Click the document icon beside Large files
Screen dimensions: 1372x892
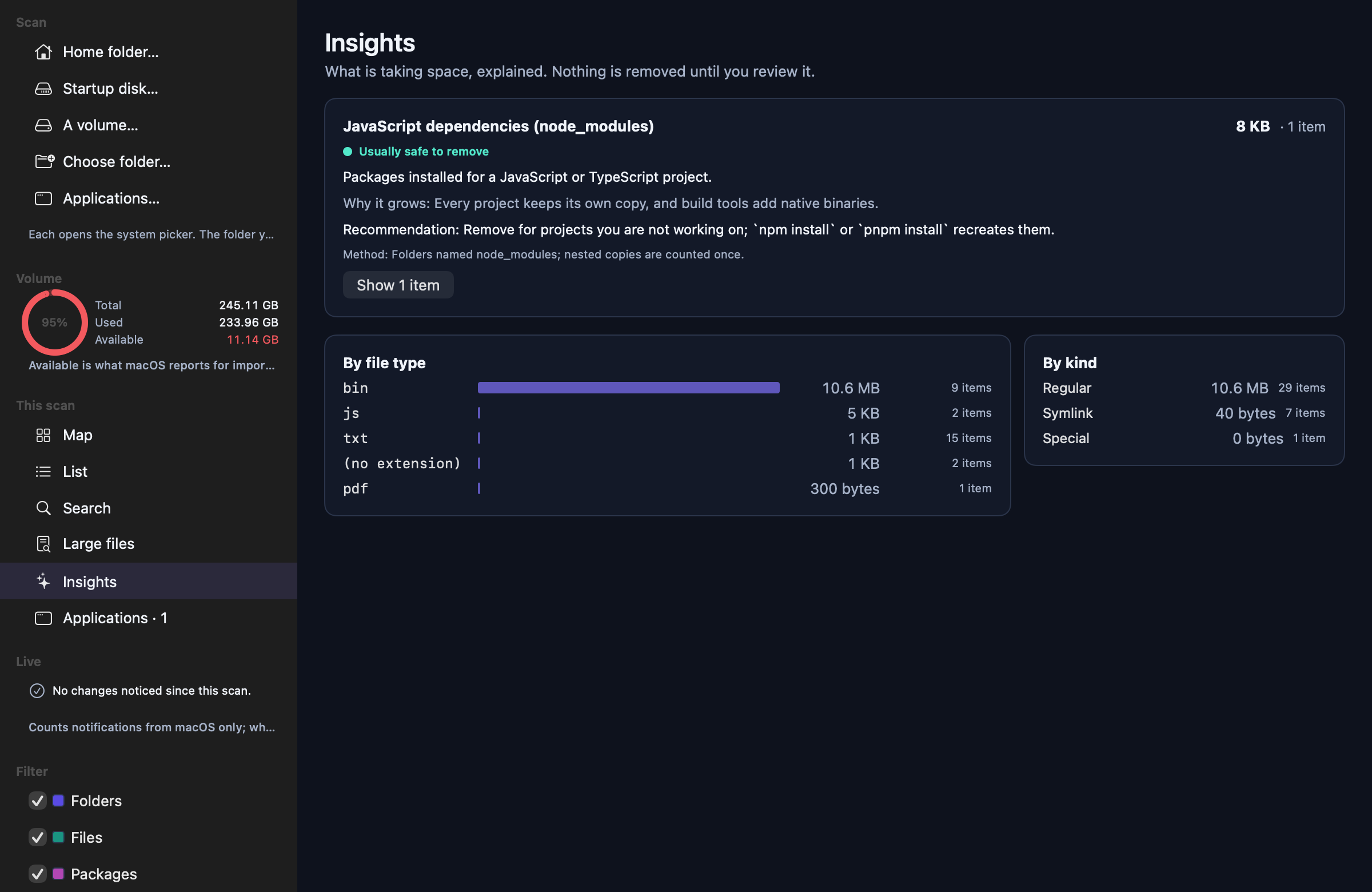click(x=43, y=544)
